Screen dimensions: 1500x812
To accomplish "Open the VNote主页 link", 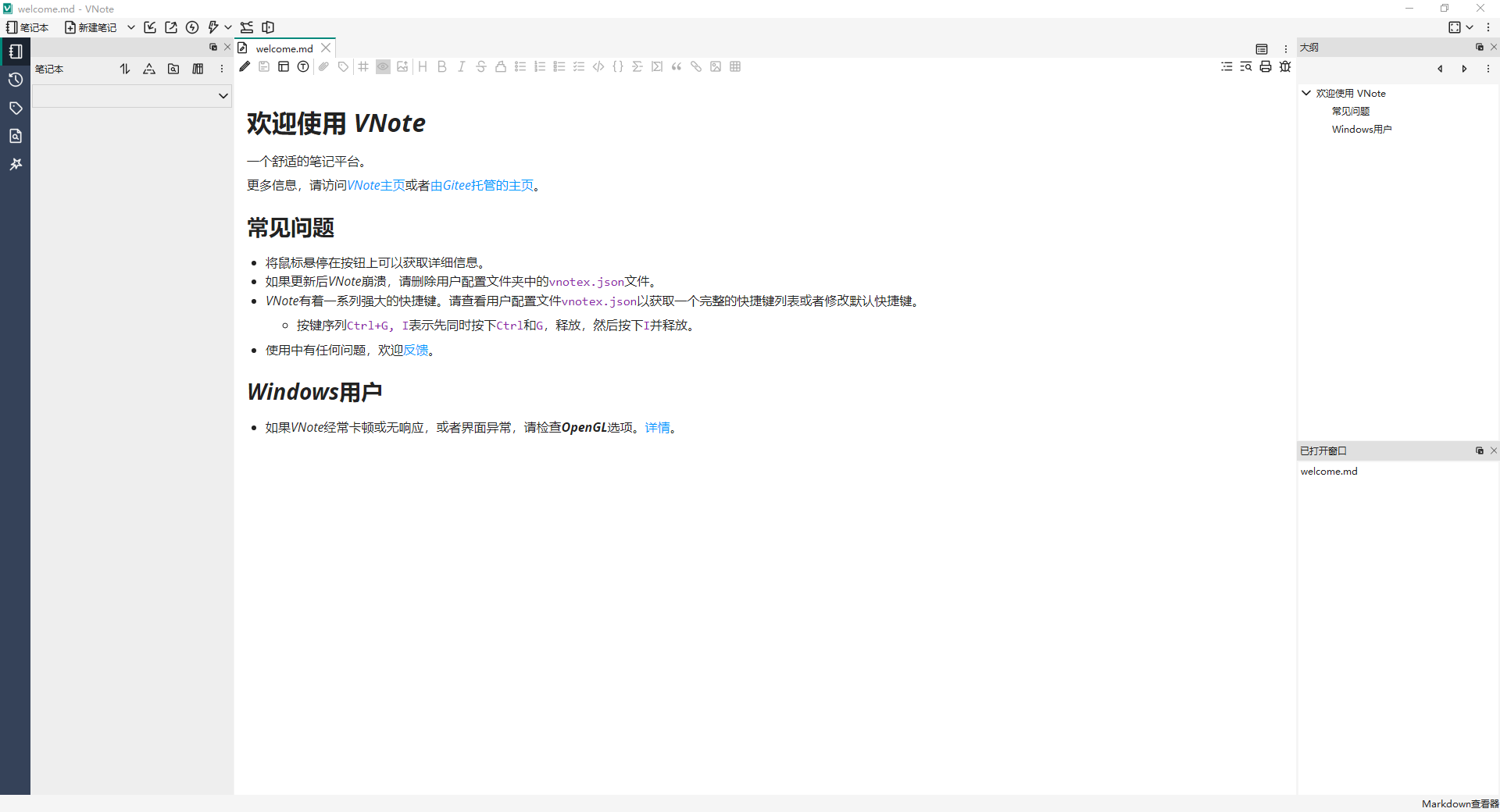I will coord(376,185).
